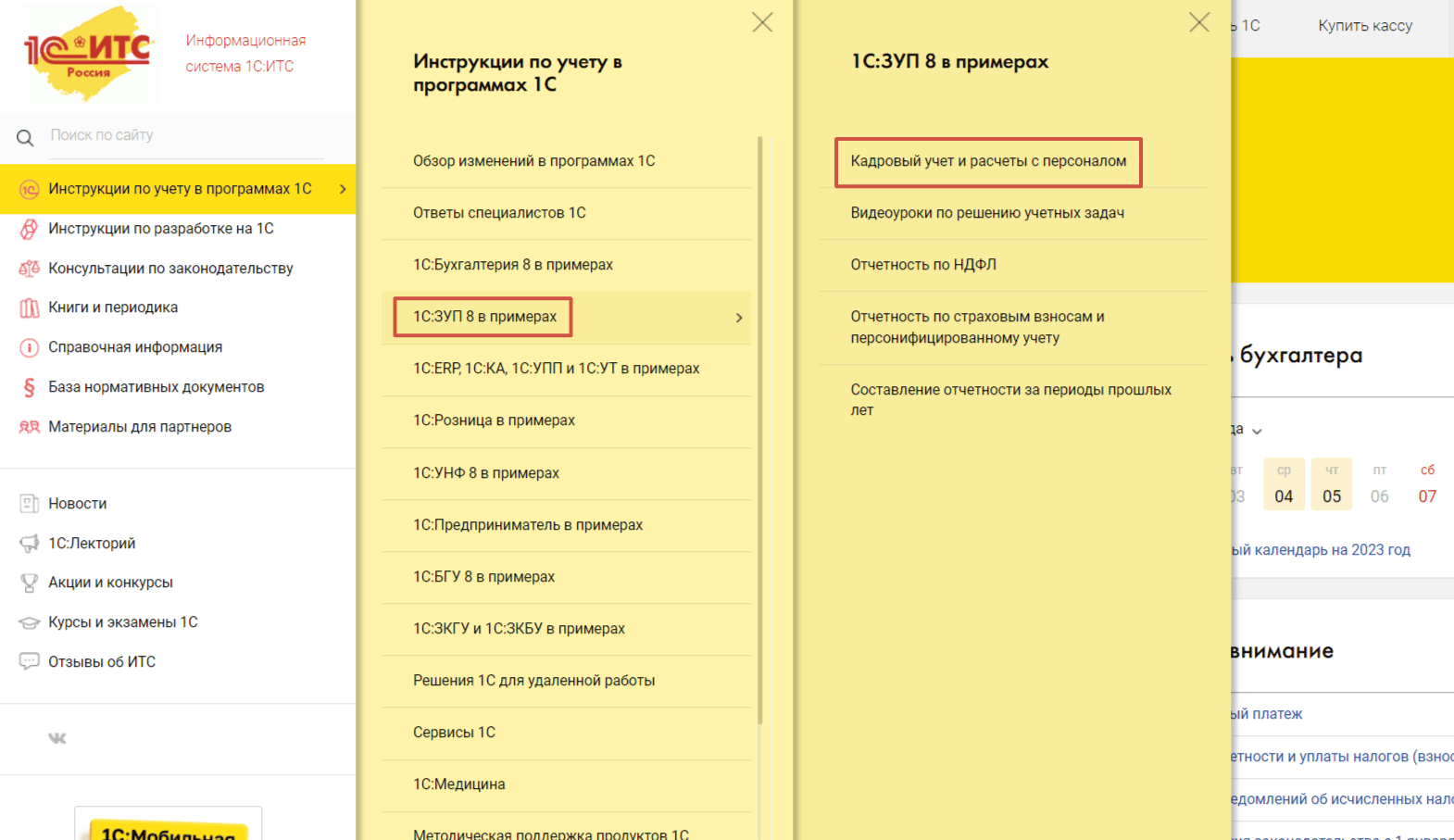The width and height of the screenshot is (1454, 840).
Task: Open Кадровый учет и расчеты с персоналом
Action: (988, 161)
